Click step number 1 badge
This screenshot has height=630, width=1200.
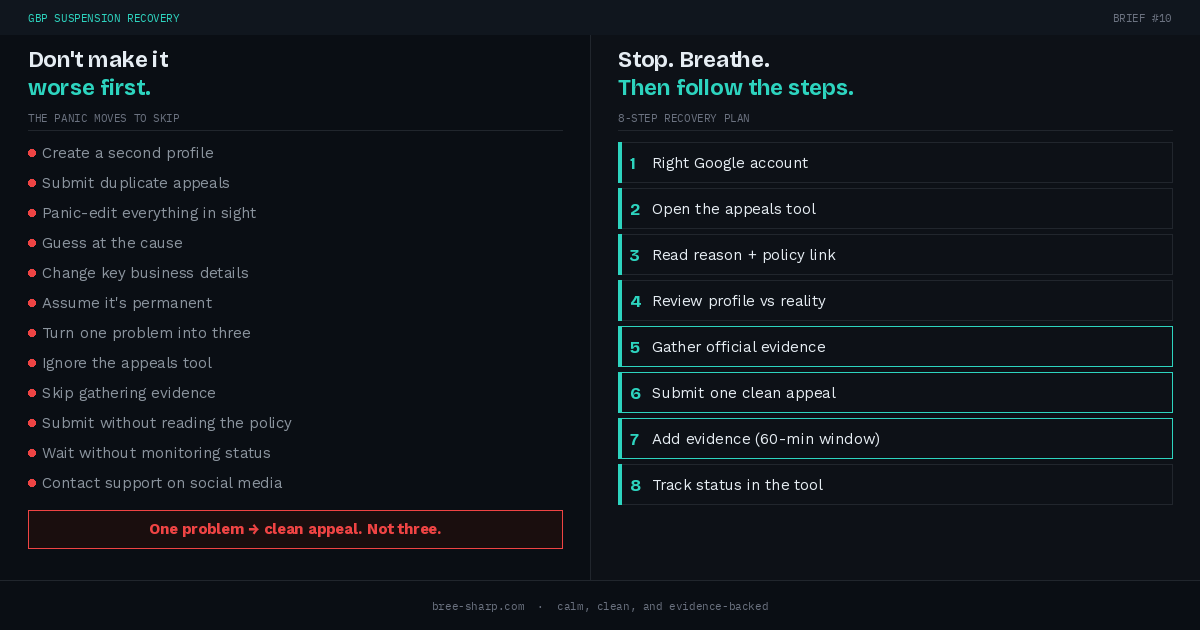[x=633, y=163]
